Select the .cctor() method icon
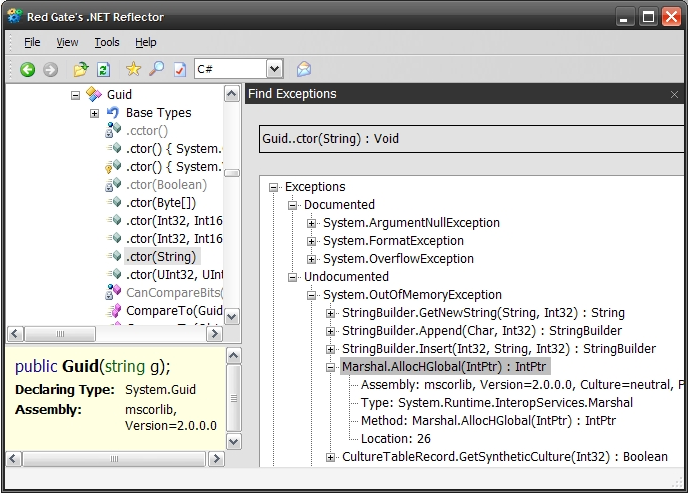This screenshot has height=494, width=689. point(113,131)
